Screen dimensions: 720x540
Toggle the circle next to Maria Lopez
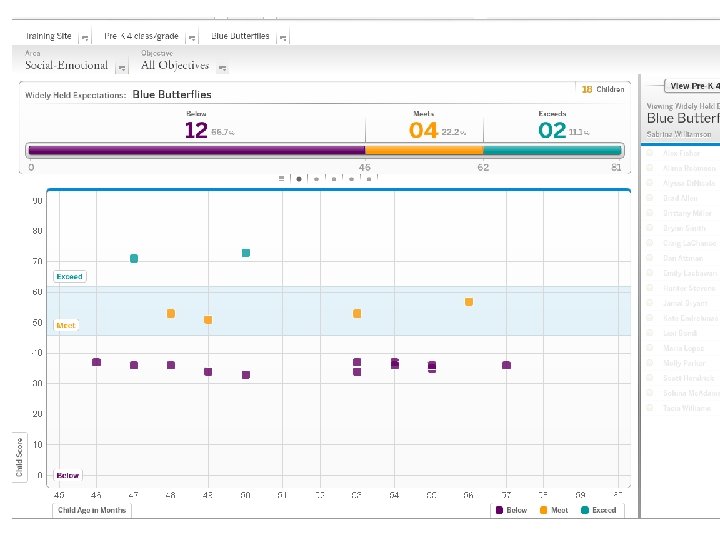pos(650,348)
